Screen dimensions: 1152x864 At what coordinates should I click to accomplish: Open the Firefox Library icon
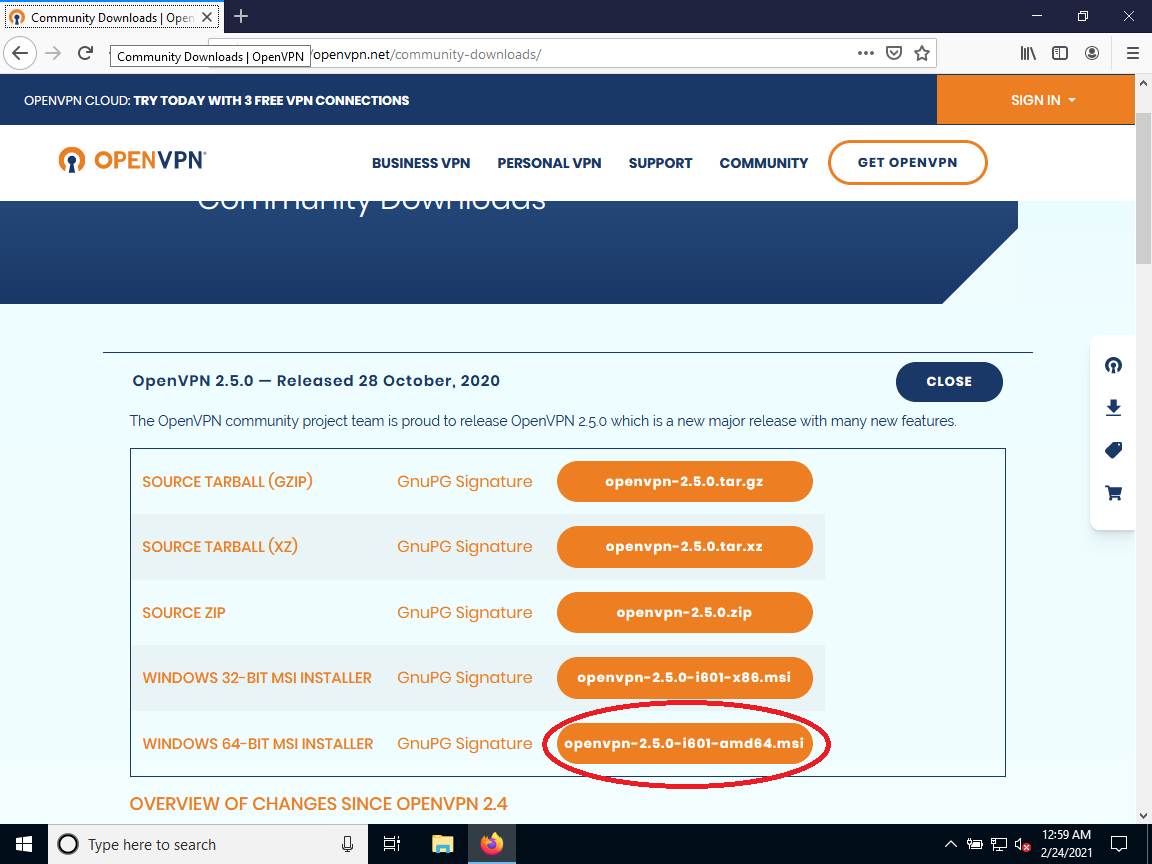pos(1028,53)
